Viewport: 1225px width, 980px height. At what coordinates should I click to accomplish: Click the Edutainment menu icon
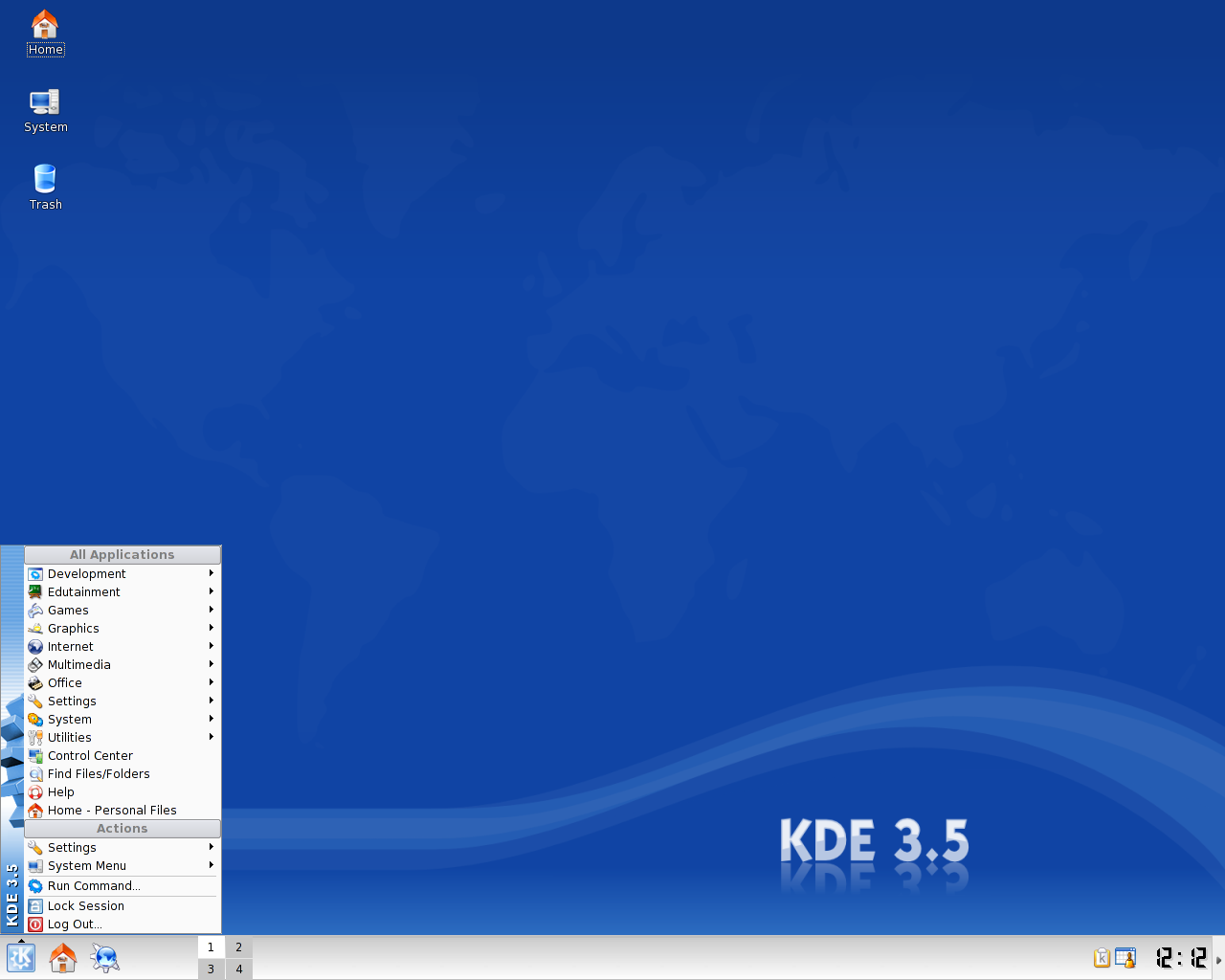(x=35, y=592)
